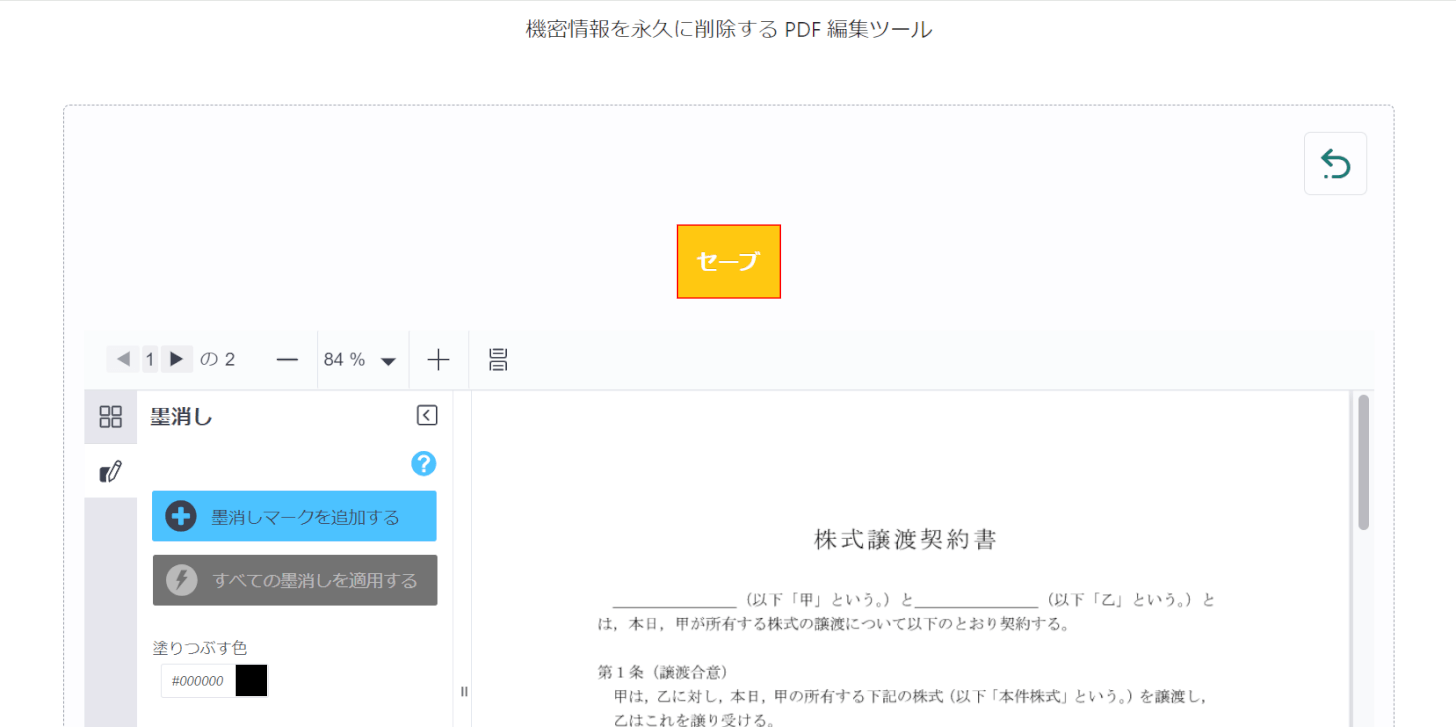The height and width of the screenshot is (727, 1456).
Task: Click すべての墨消しを適用する button
Action: click(295, 580)
